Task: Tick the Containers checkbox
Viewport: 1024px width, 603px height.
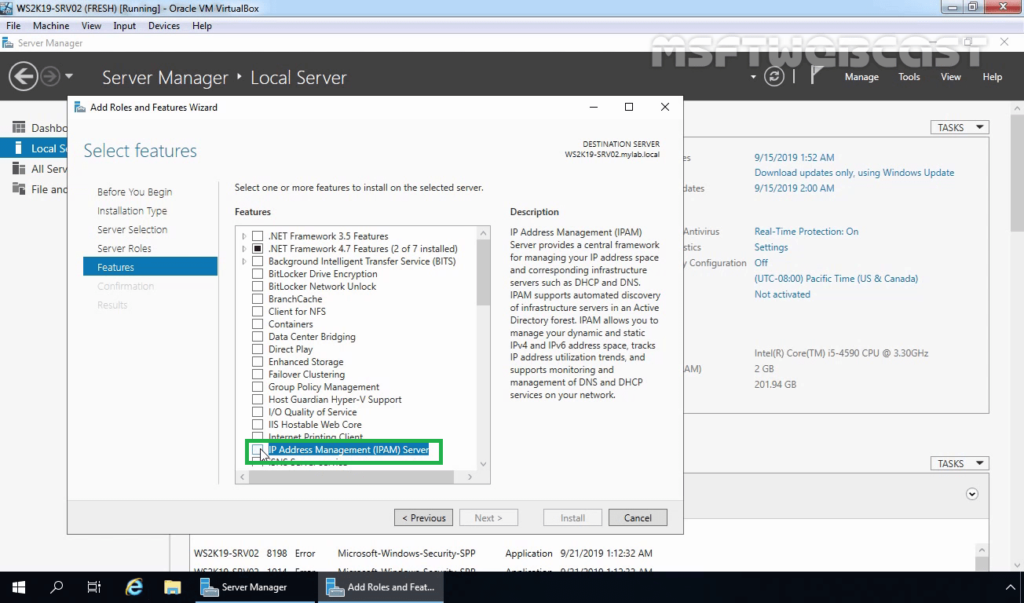Action: (257, 324)
